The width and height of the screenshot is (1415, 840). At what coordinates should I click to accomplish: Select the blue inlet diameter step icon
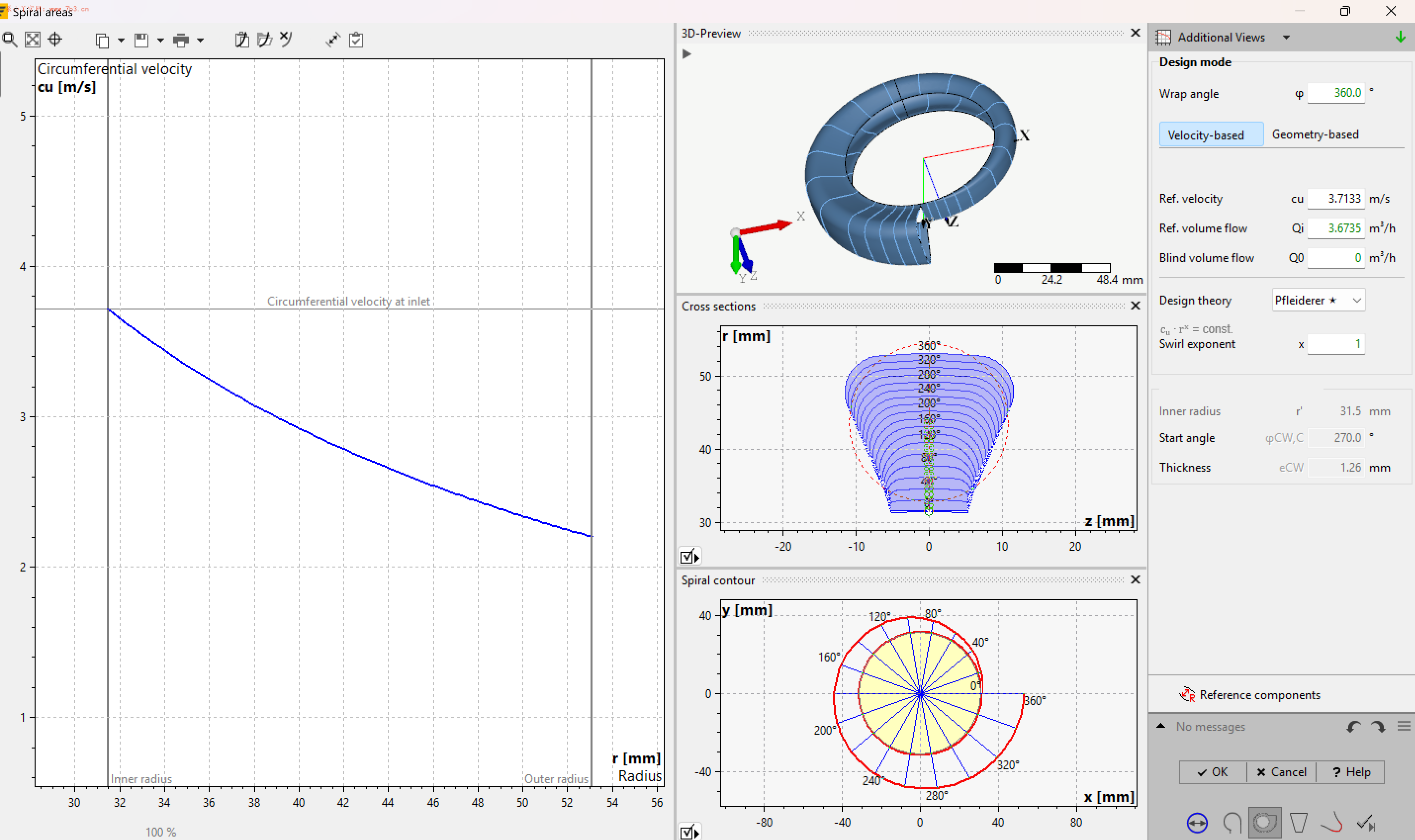coord(1196,823)
